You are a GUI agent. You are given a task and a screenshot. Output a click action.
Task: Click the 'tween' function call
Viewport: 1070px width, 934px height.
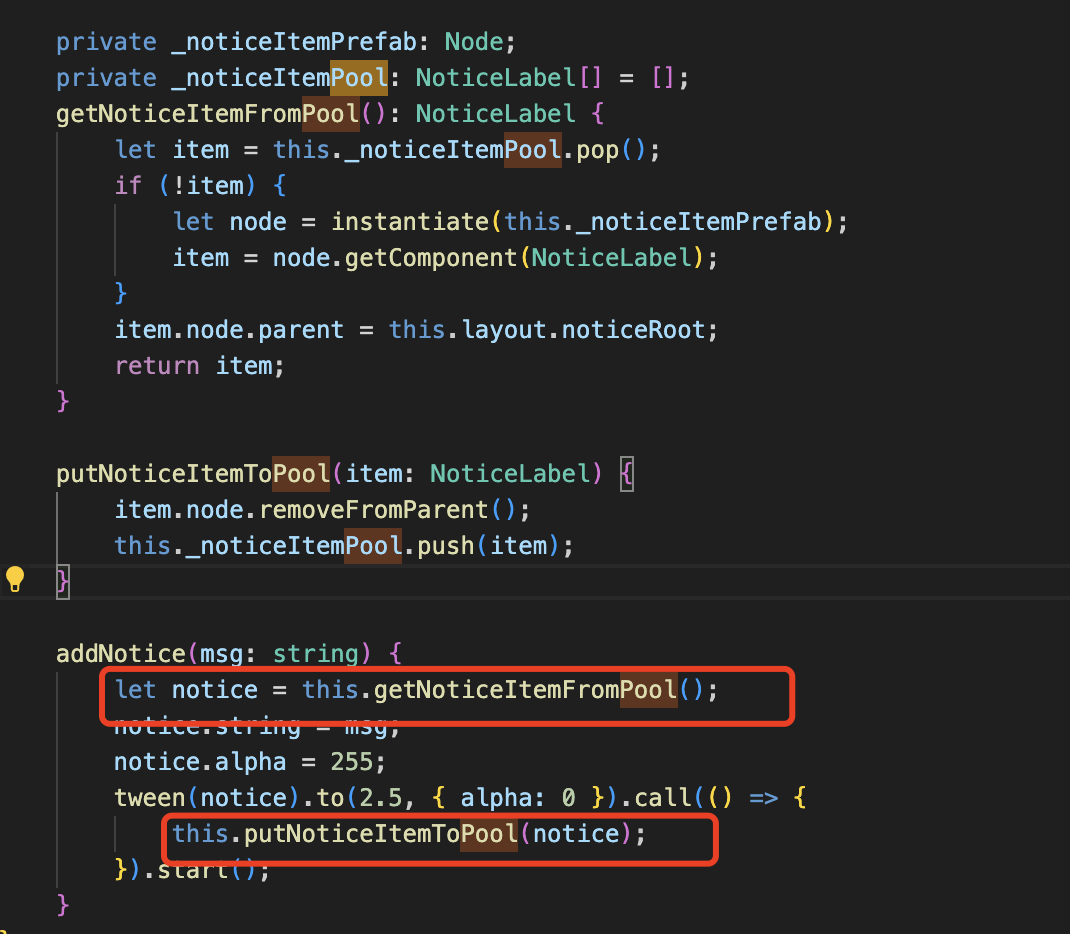coord(149,798)
